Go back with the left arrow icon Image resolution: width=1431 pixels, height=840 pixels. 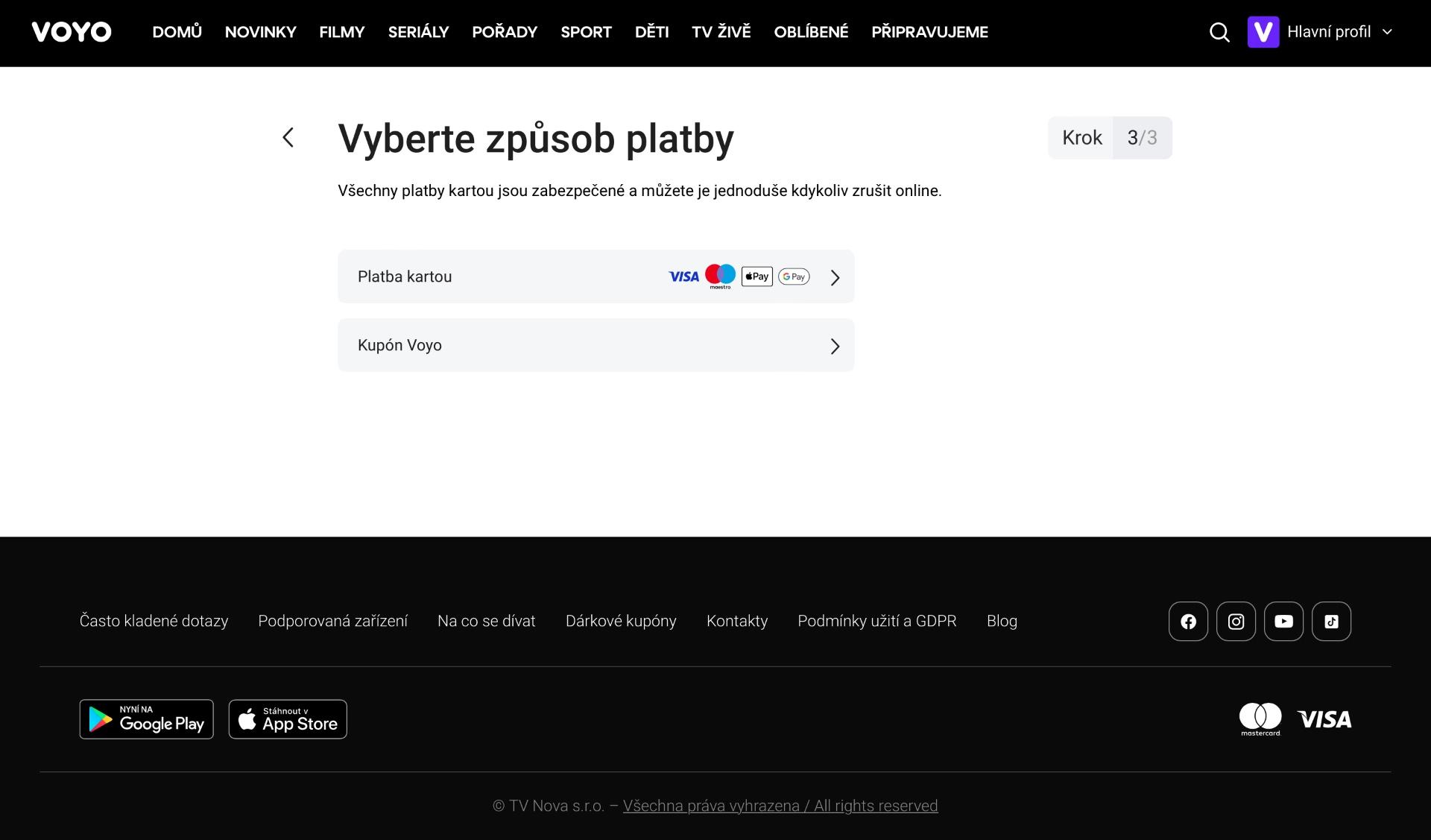(288, 137)
